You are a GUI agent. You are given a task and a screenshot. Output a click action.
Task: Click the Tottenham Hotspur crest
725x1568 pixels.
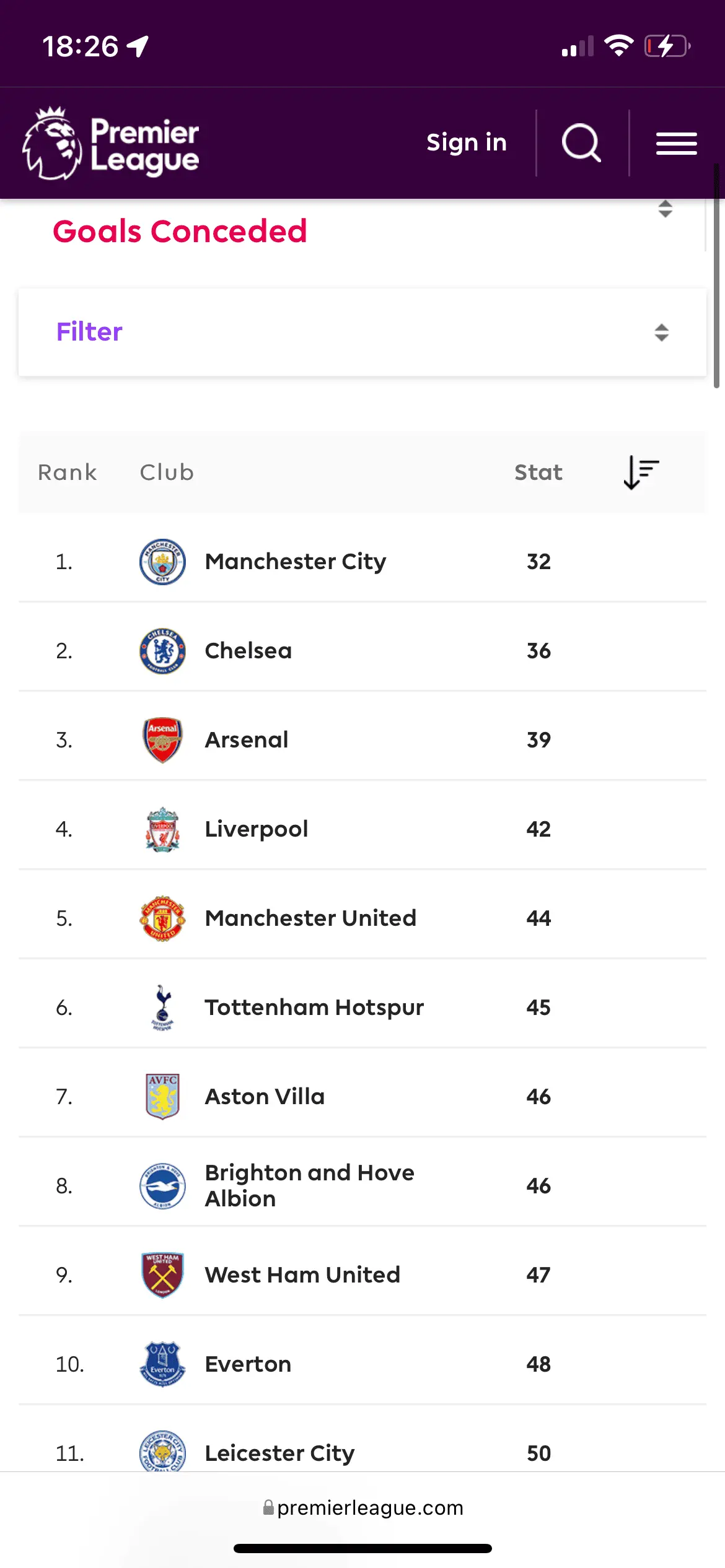click(x=162, y=1008)
